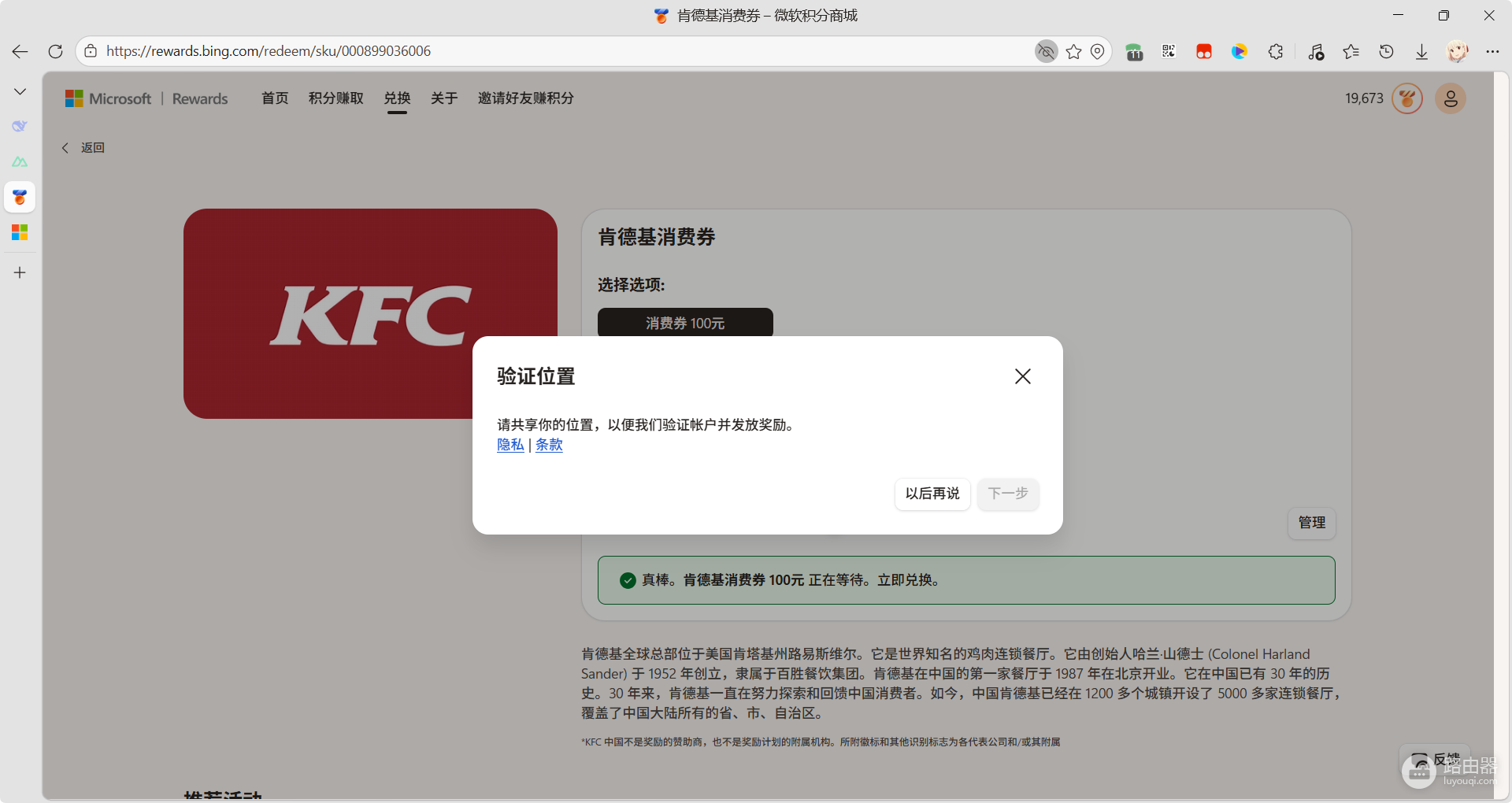The height and width of the screenshot is (803, 1512).
Task: View site info via the lock icon
Action: 91,51
